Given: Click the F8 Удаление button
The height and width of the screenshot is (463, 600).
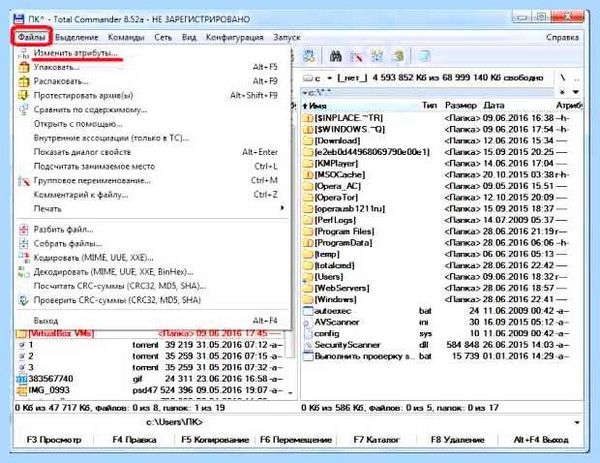Looking at the screenshot, I should (x=457, y=440).
